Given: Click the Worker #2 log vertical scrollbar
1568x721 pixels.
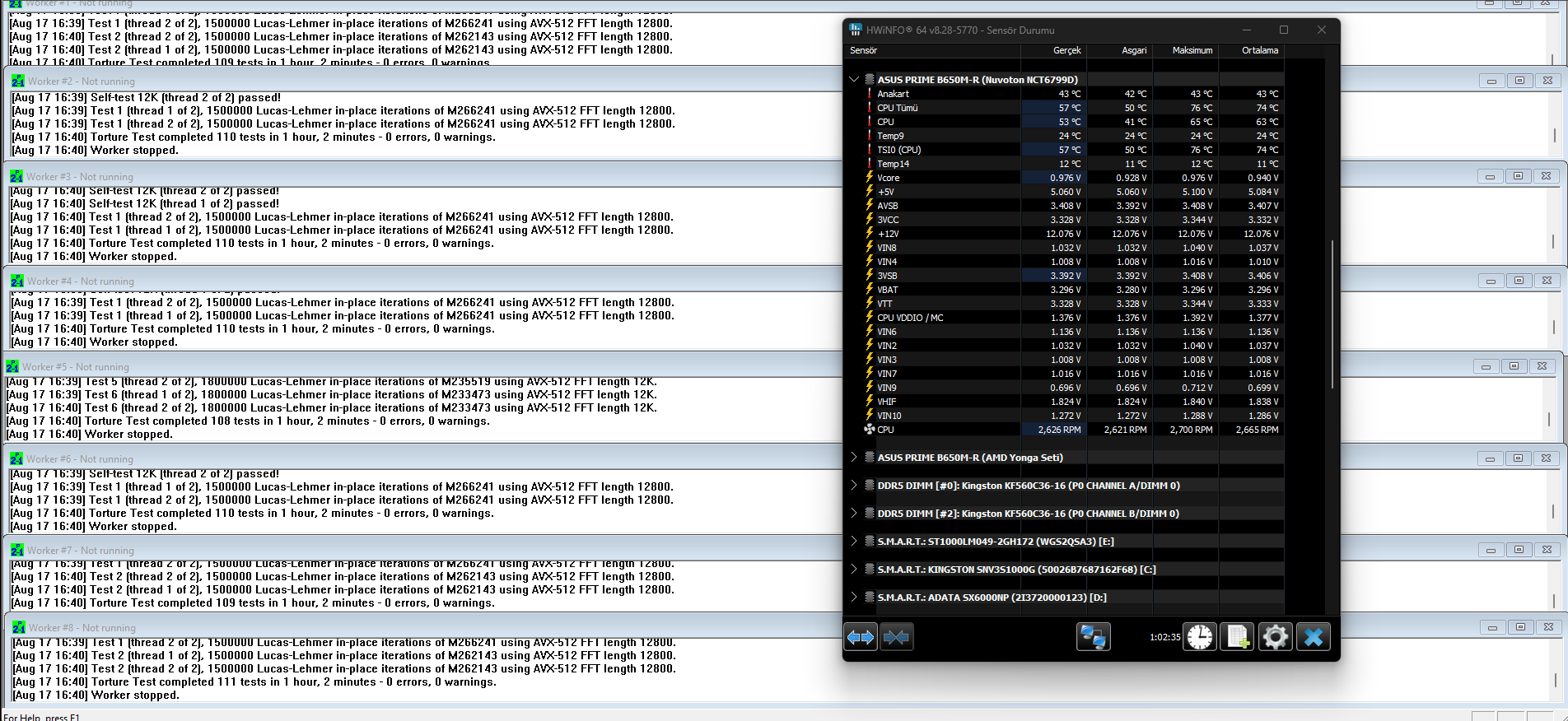Looking at the screenshot, I should (1554, 135).
